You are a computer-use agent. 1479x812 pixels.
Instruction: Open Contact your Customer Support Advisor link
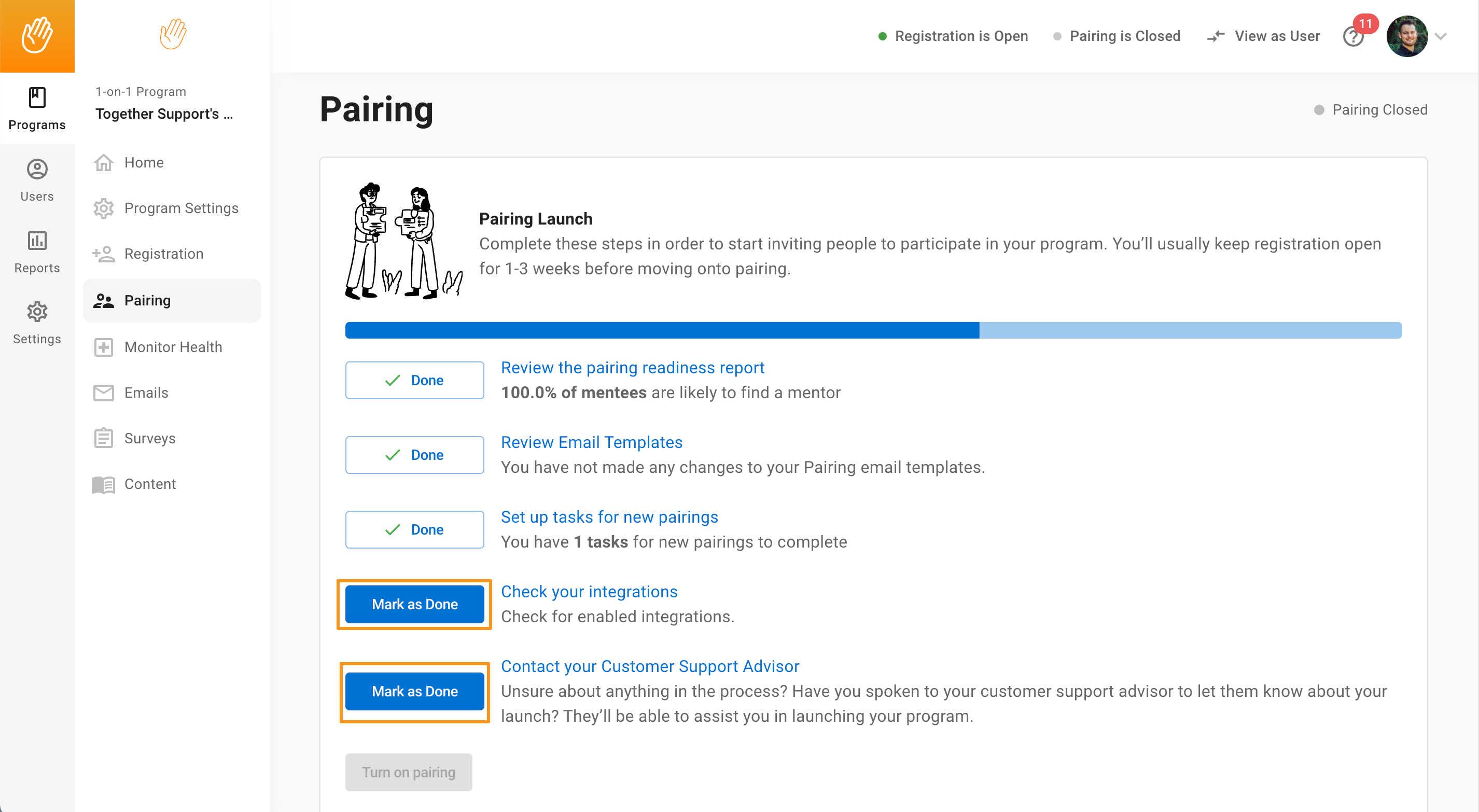click(x=650, y=666)
